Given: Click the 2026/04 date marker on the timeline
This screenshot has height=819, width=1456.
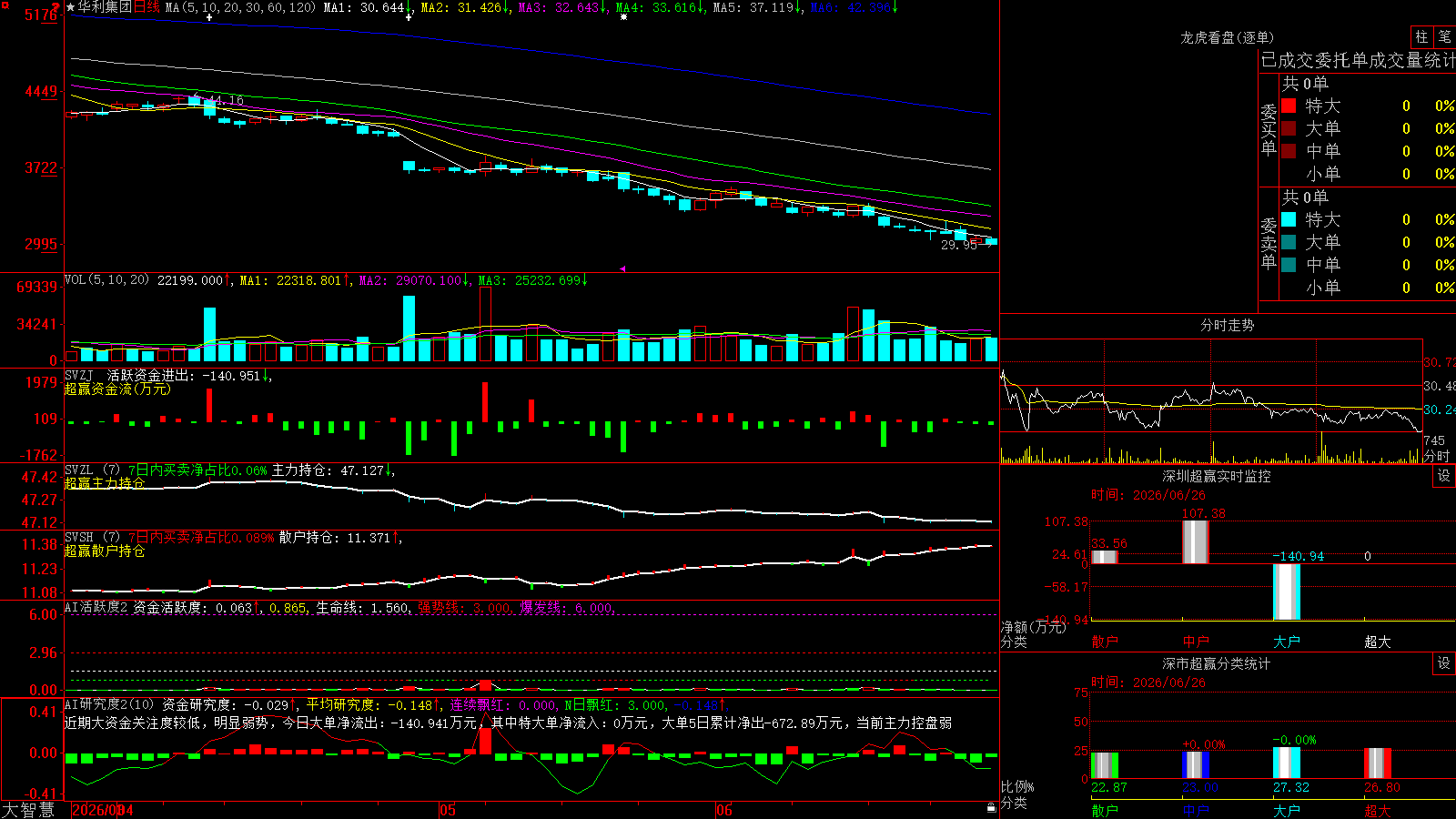Looking at the screenshot, I should (102, 810).
